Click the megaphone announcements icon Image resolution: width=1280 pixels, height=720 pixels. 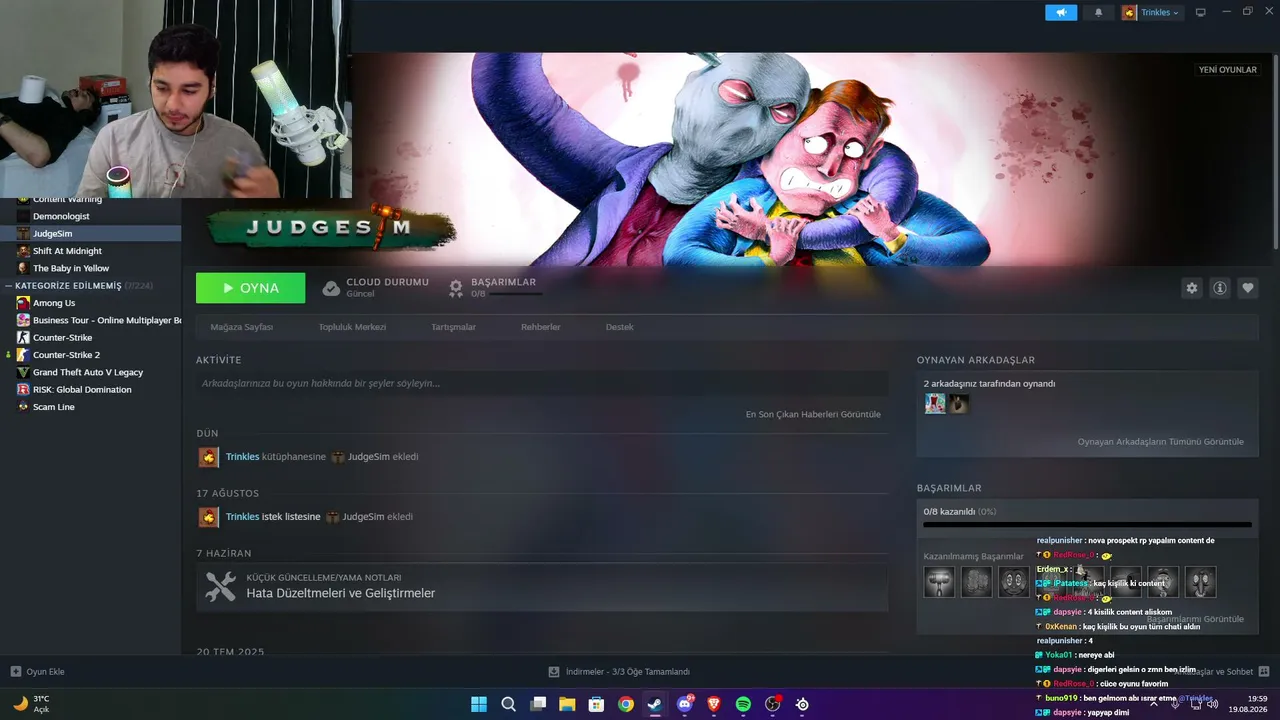click(x=1061, y=12)
